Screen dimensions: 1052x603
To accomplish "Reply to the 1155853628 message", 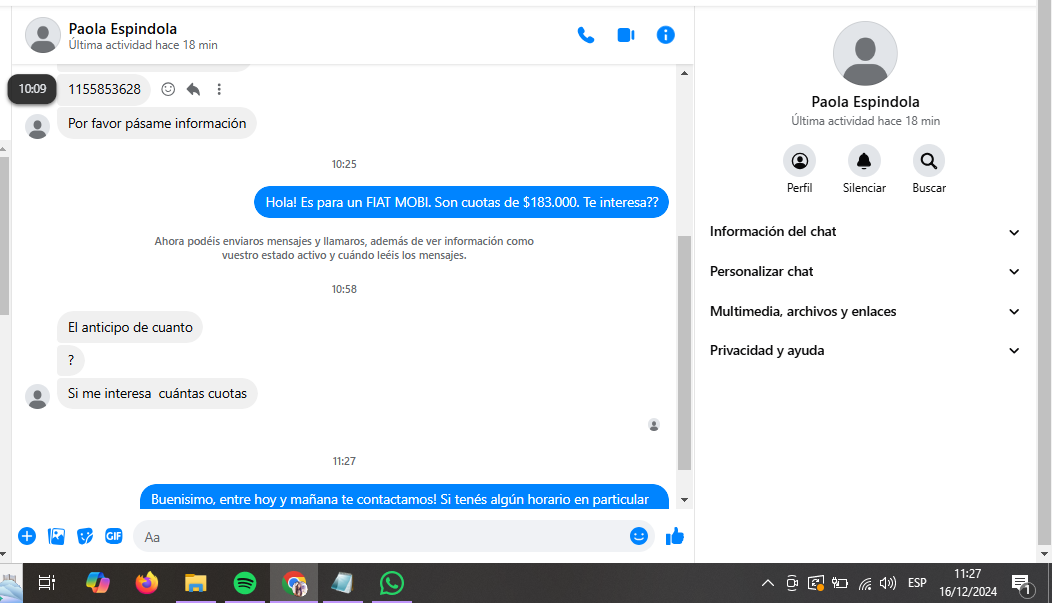I will coord(193,89).
